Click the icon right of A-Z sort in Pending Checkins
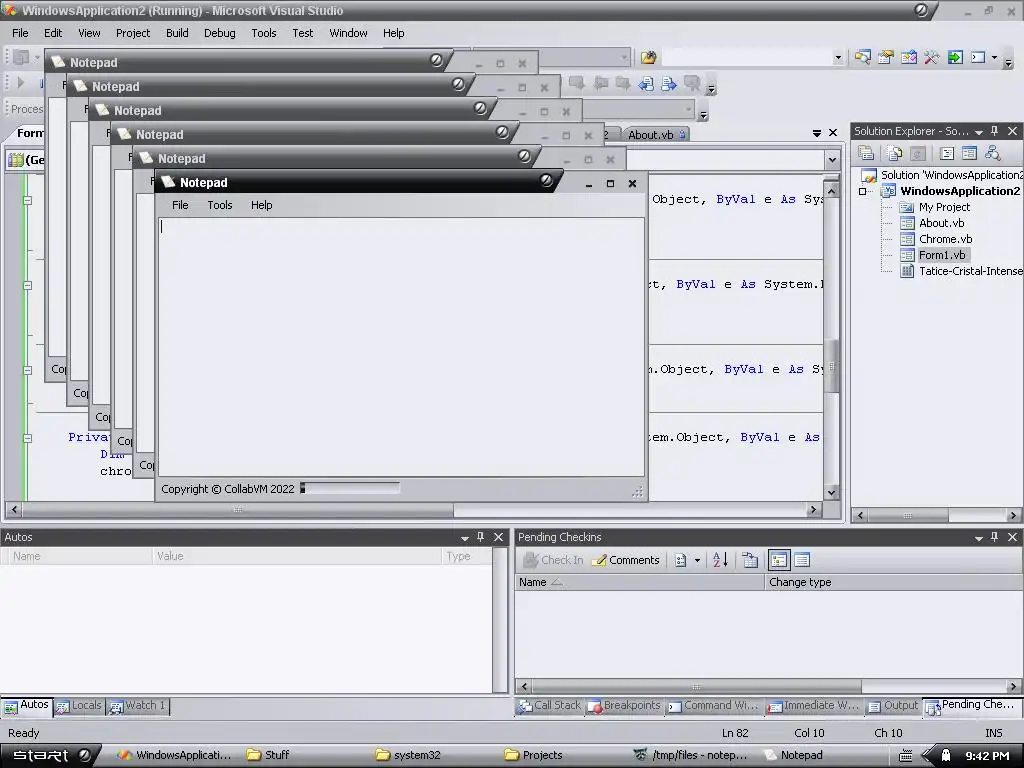This screenshot has width=1024, height=768. click(x=750, y=560)
